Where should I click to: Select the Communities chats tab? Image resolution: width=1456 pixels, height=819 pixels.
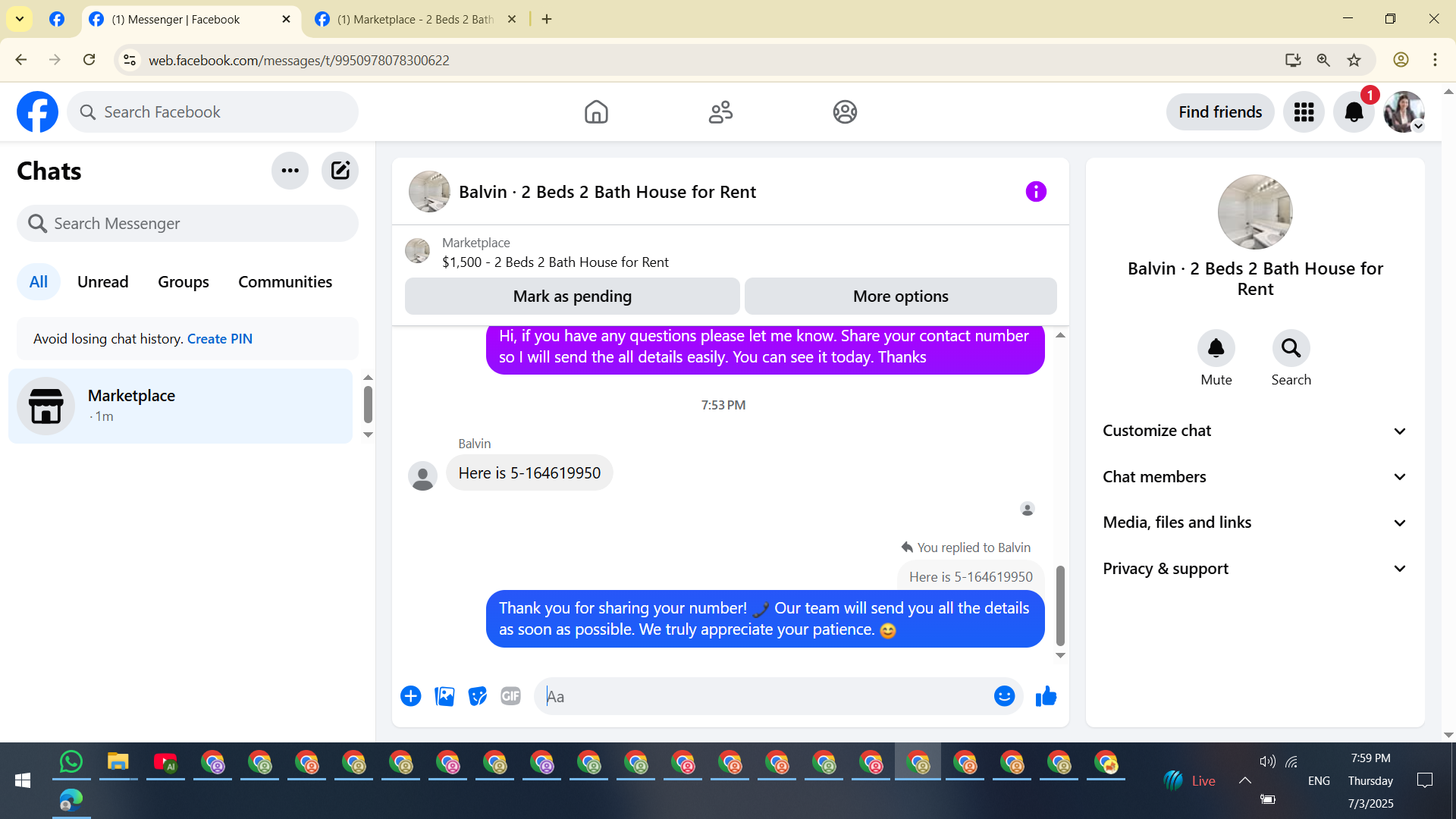point(285,282)
